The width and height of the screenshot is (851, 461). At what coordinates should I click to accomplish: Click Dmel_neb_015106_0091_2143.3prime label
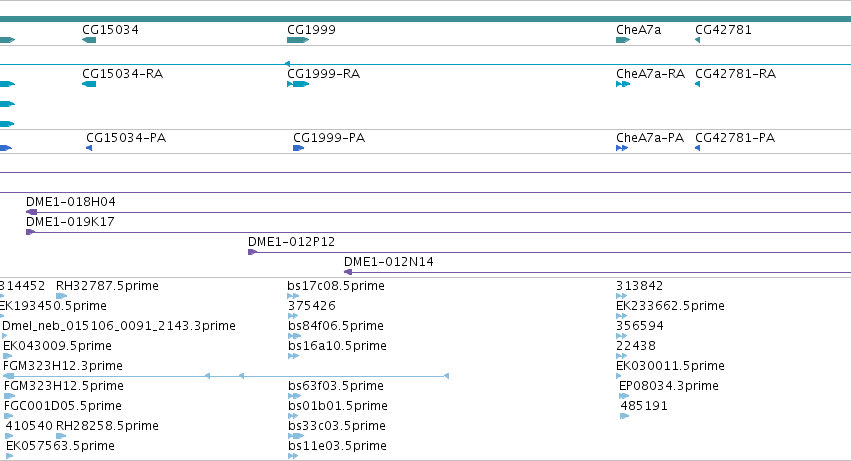(x=119, y=326)
